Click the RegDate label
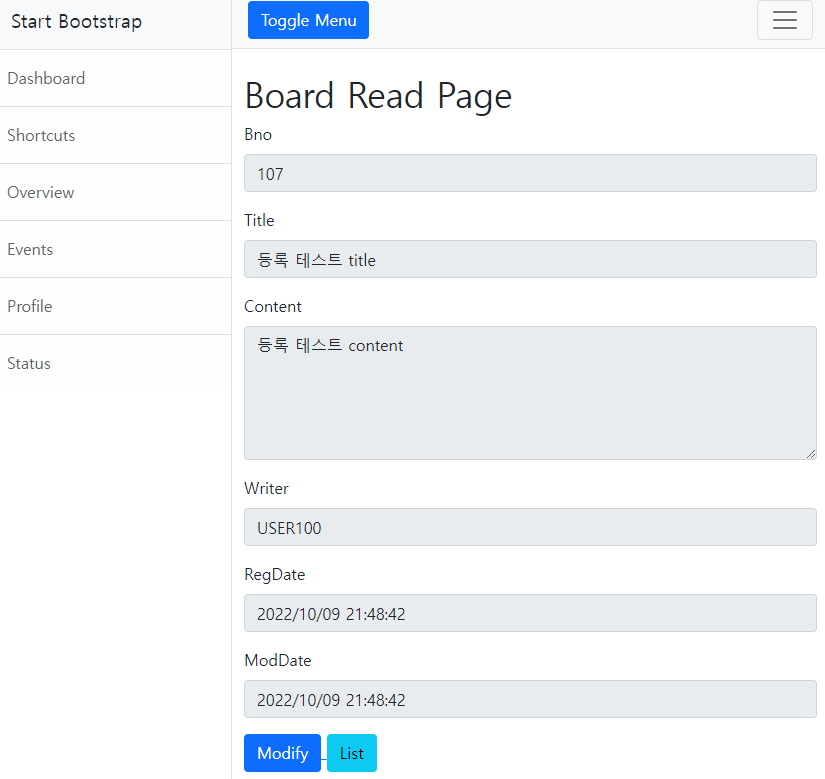 [x=275, y=574]
